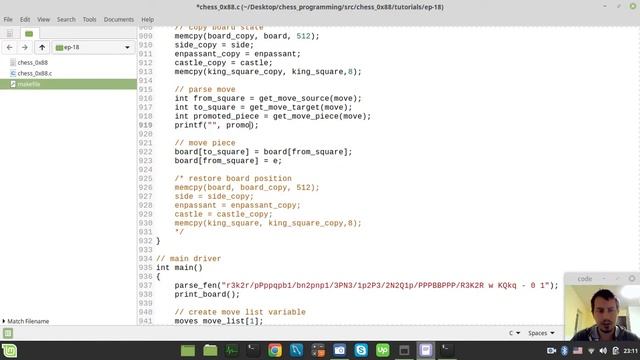The width and height of the screenshot is (640, 360).
Task: Click the parse_fen string line 937
Action: pos(366,285)
